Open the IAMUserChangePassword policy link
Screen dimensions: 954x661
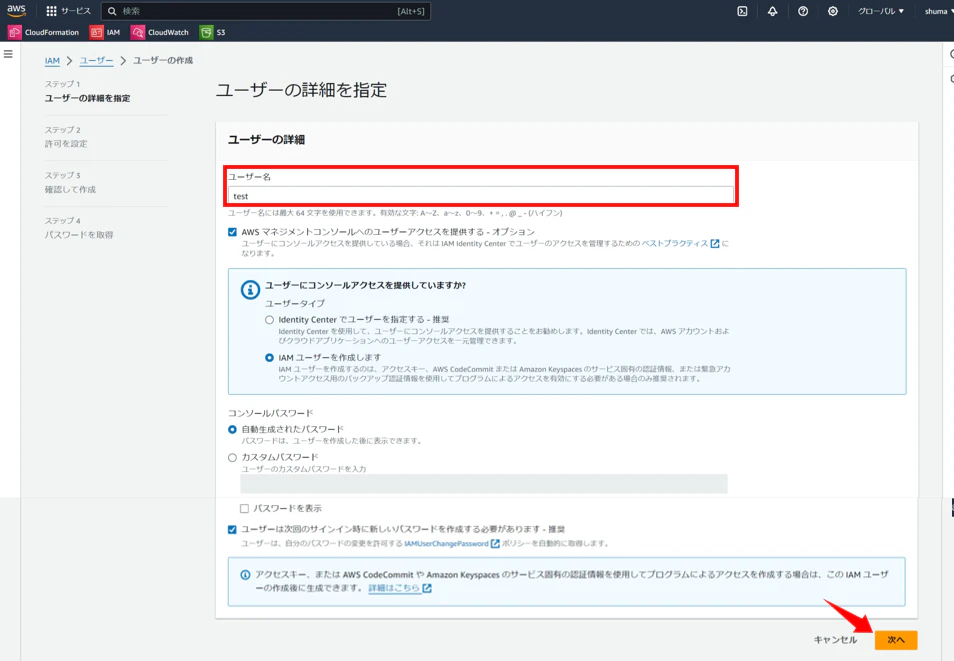point(451,544)
